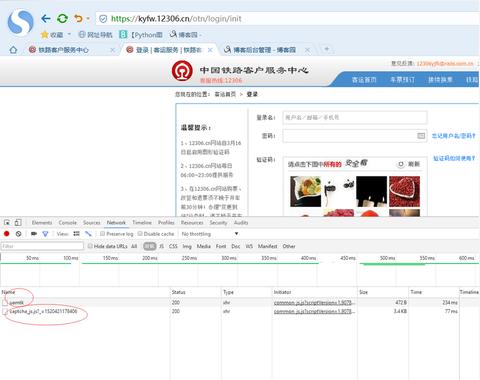The image size is (480, 380).
Task: Click the Sogou browser logo
Action: point(20,23)
